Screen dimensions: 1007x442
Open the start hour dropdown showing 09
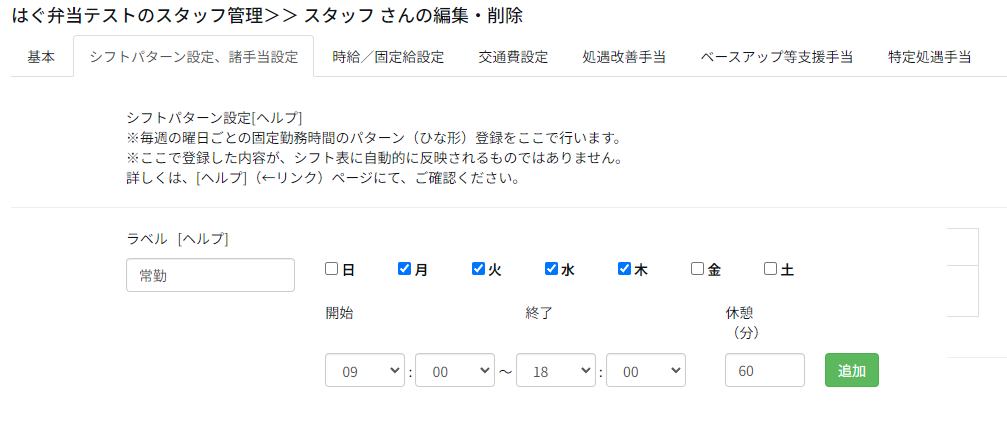pos(365,370)
